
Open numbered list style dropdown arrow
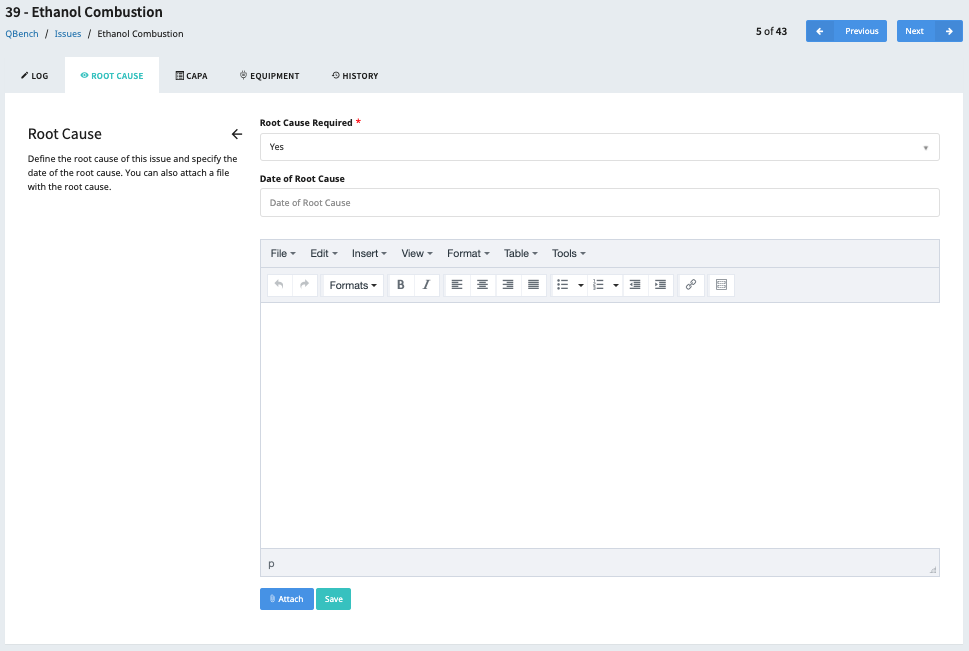coord(616,285)
